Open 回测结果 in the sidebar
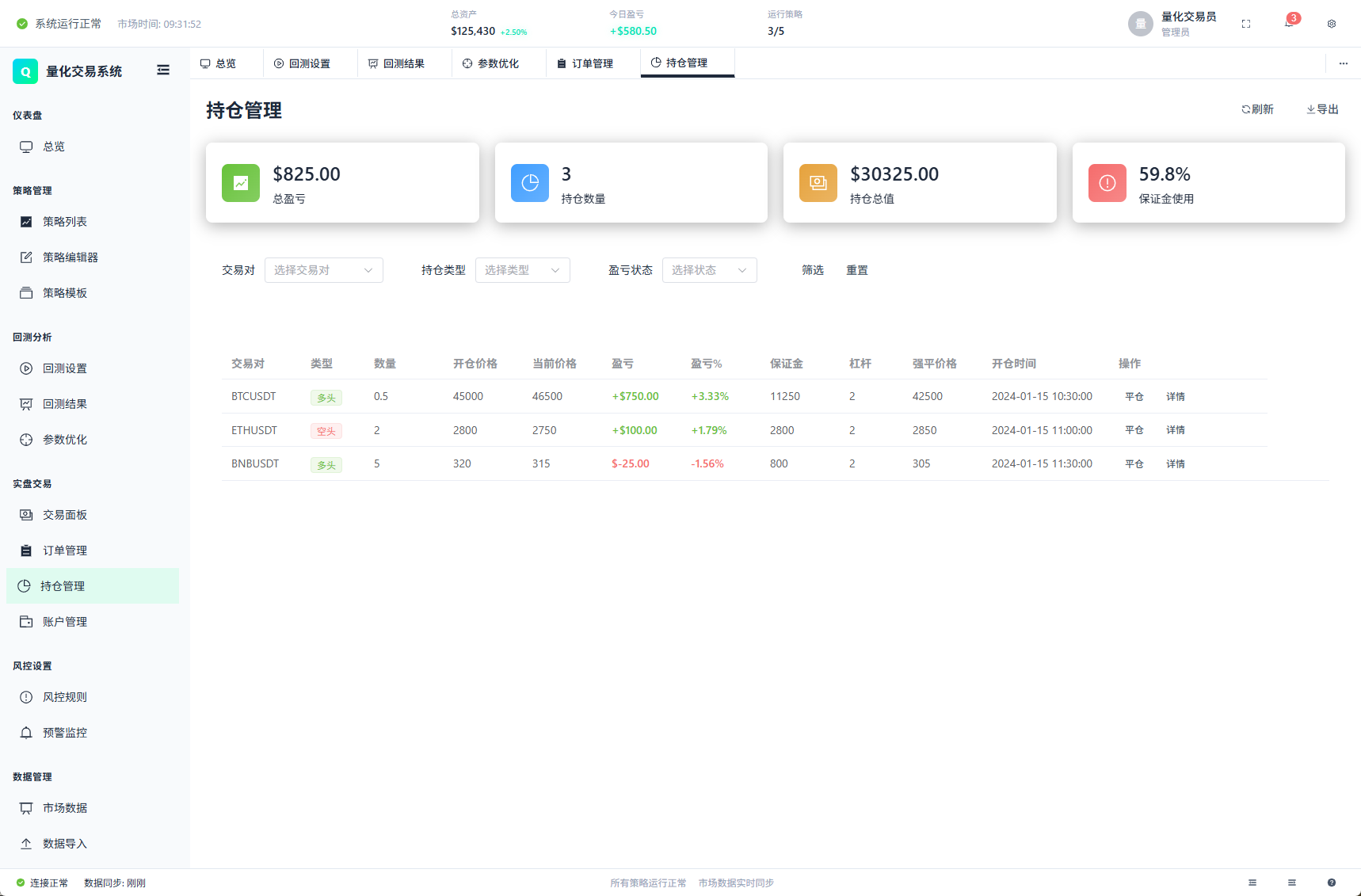Viewport: 1361px width, 896px height. [93, 404]
